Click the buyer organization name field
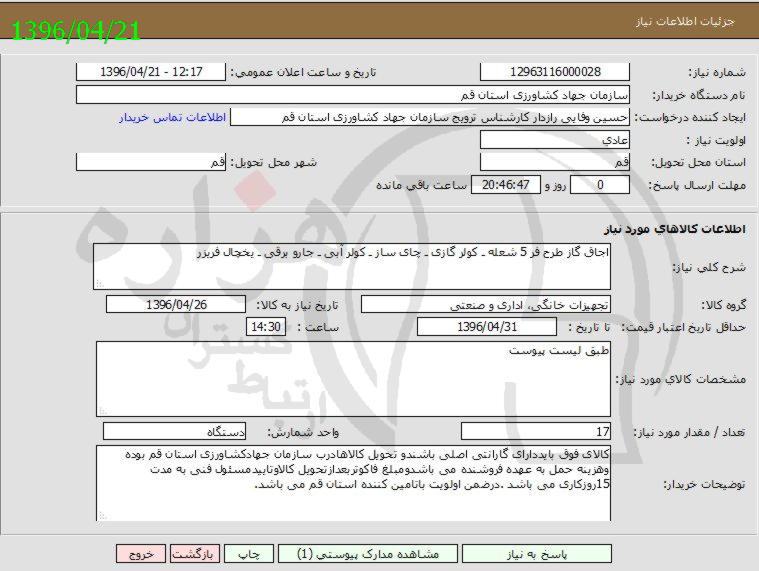Viewport: 759px width, 571px height. coord(353,95)
